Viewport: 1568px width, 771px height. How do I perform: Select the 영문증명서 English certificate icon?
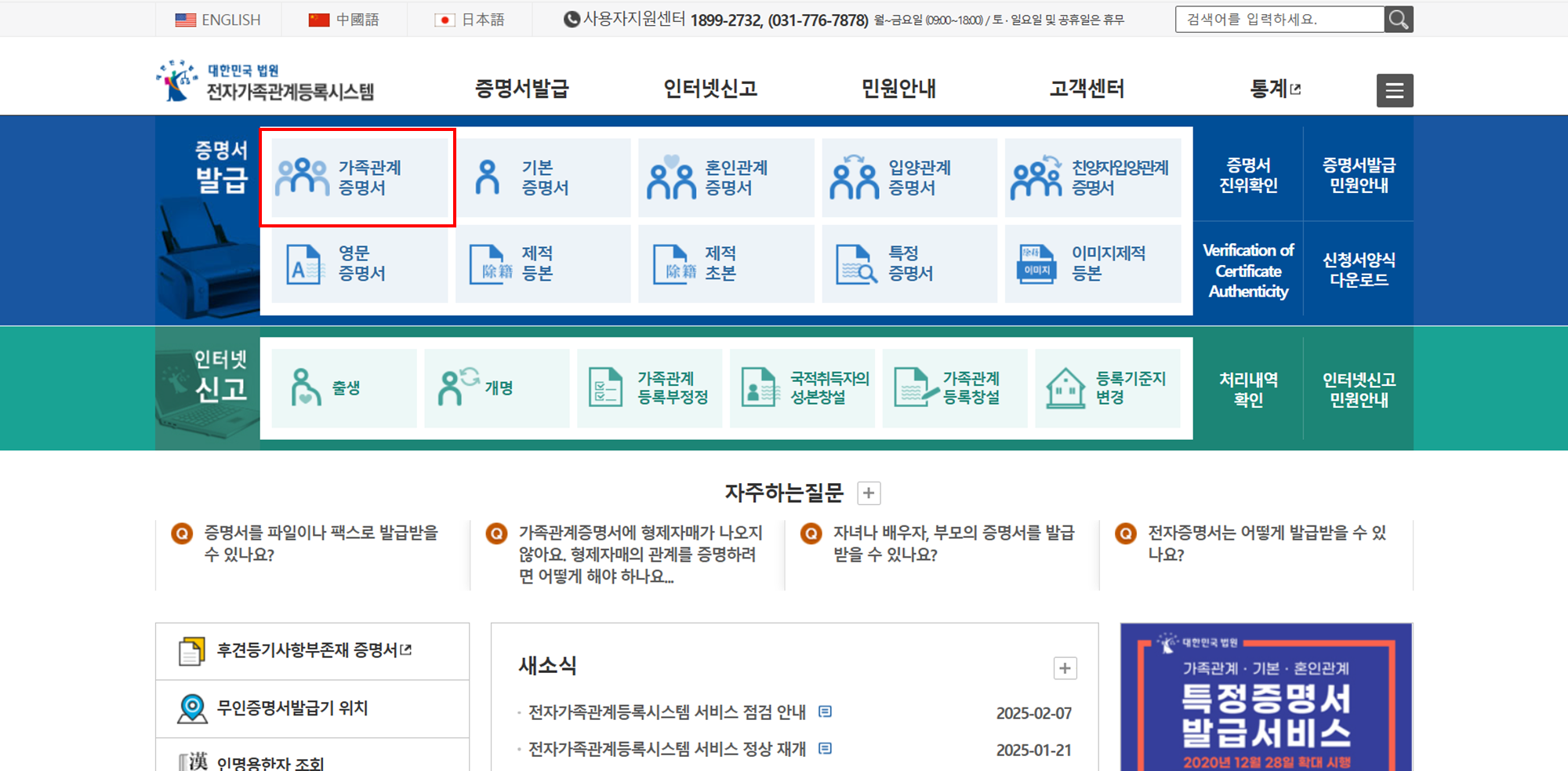coord(359,264)
